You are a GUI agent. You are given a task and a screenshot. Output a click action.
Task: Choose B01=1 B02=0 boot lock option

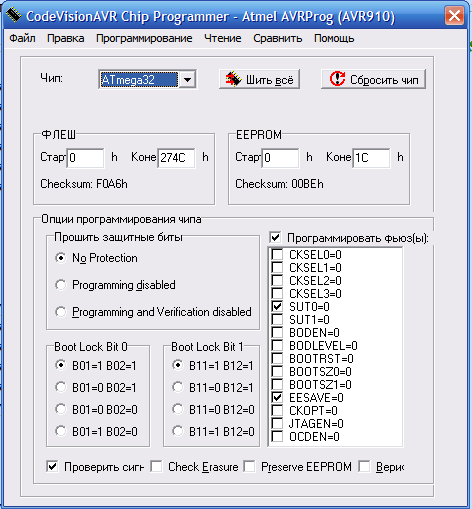61,431
